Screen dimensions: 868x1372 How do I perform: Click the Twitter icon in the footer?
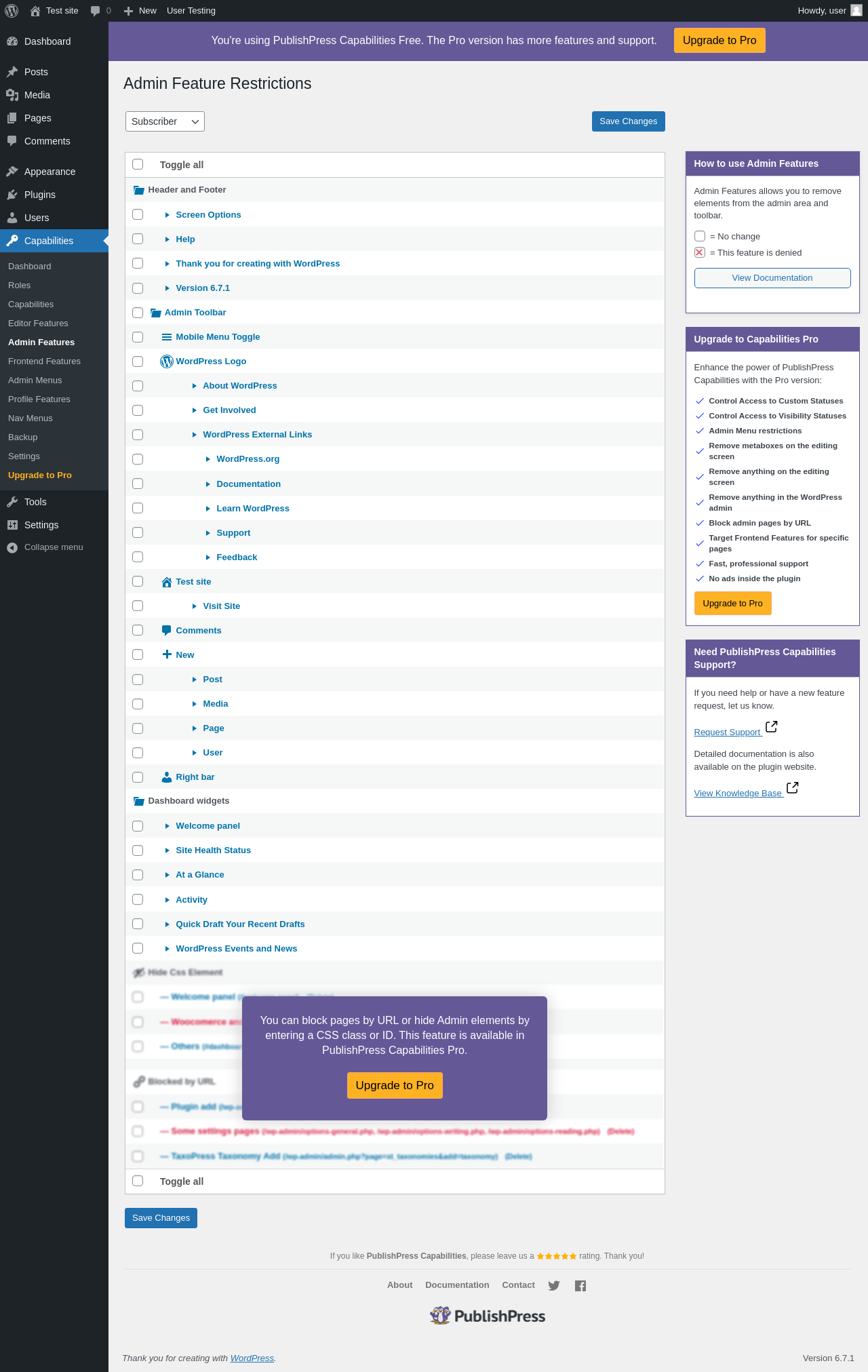point(554,1285)
